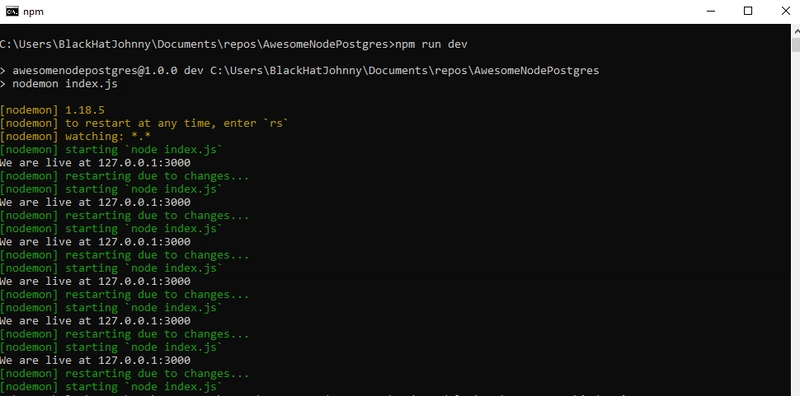The image size is (800, 396).
Task: Click the '[nodemon] watching: *.*' line
Action: pyautogui.click(x=75, y=137)
